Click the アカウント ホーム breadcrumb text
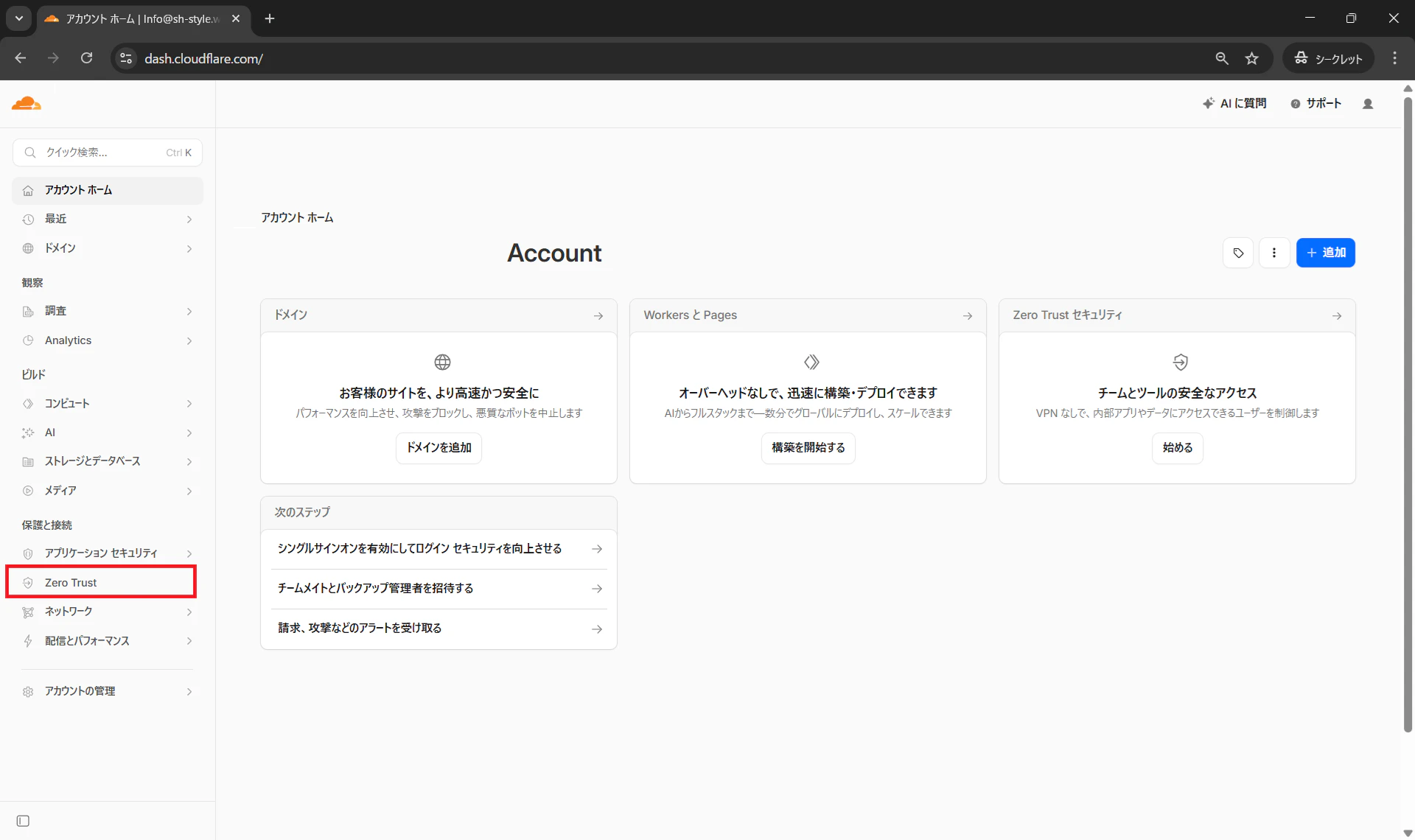The image size is (1415, 840). (297, 218)
